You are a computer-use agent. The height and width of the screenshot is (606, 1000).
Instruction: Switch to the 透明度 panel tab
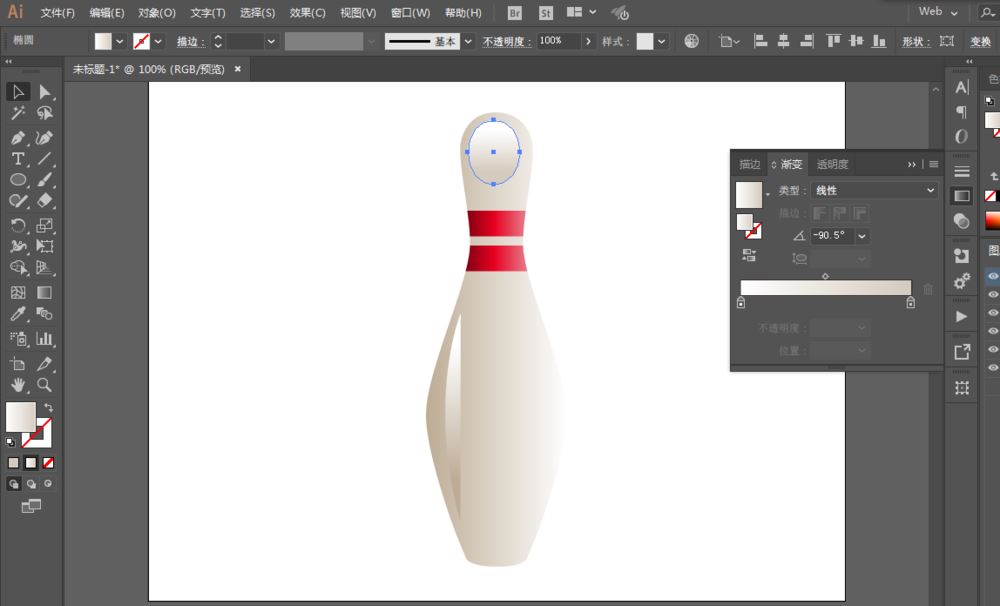(x=832, y=164)
